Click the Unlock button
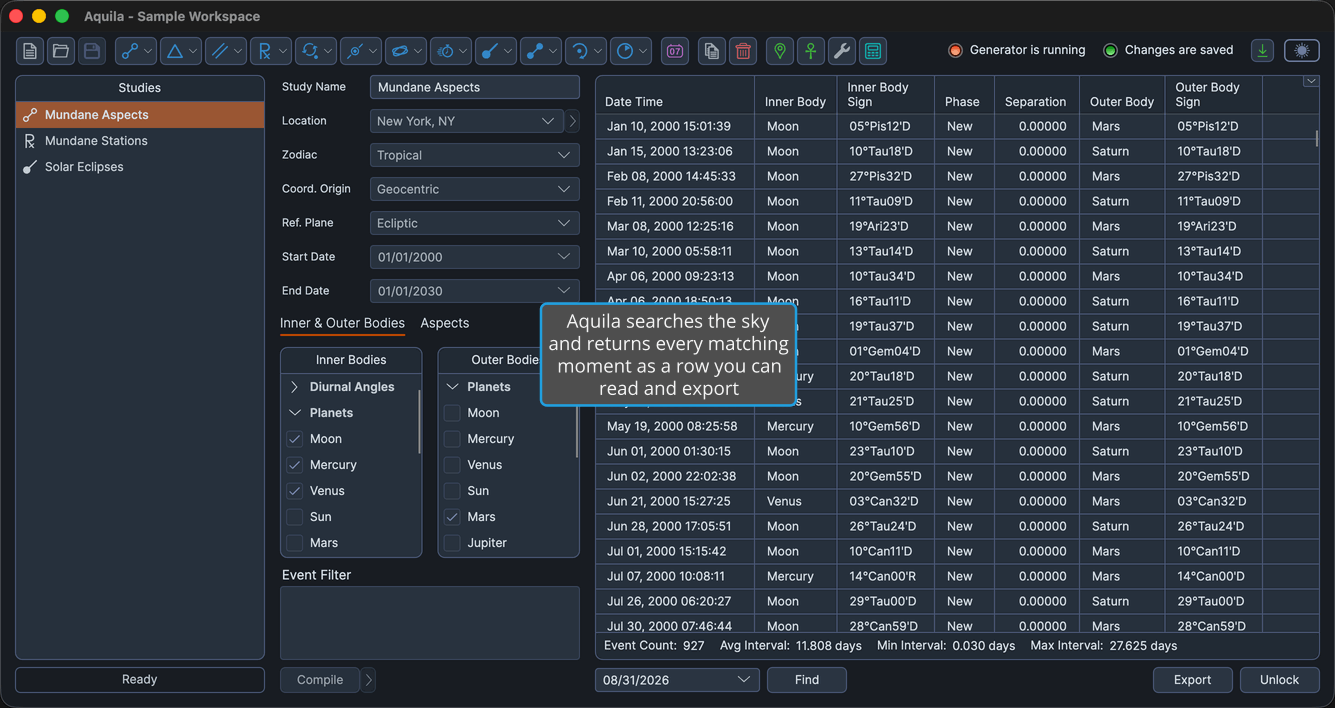 click(1279, 680)
